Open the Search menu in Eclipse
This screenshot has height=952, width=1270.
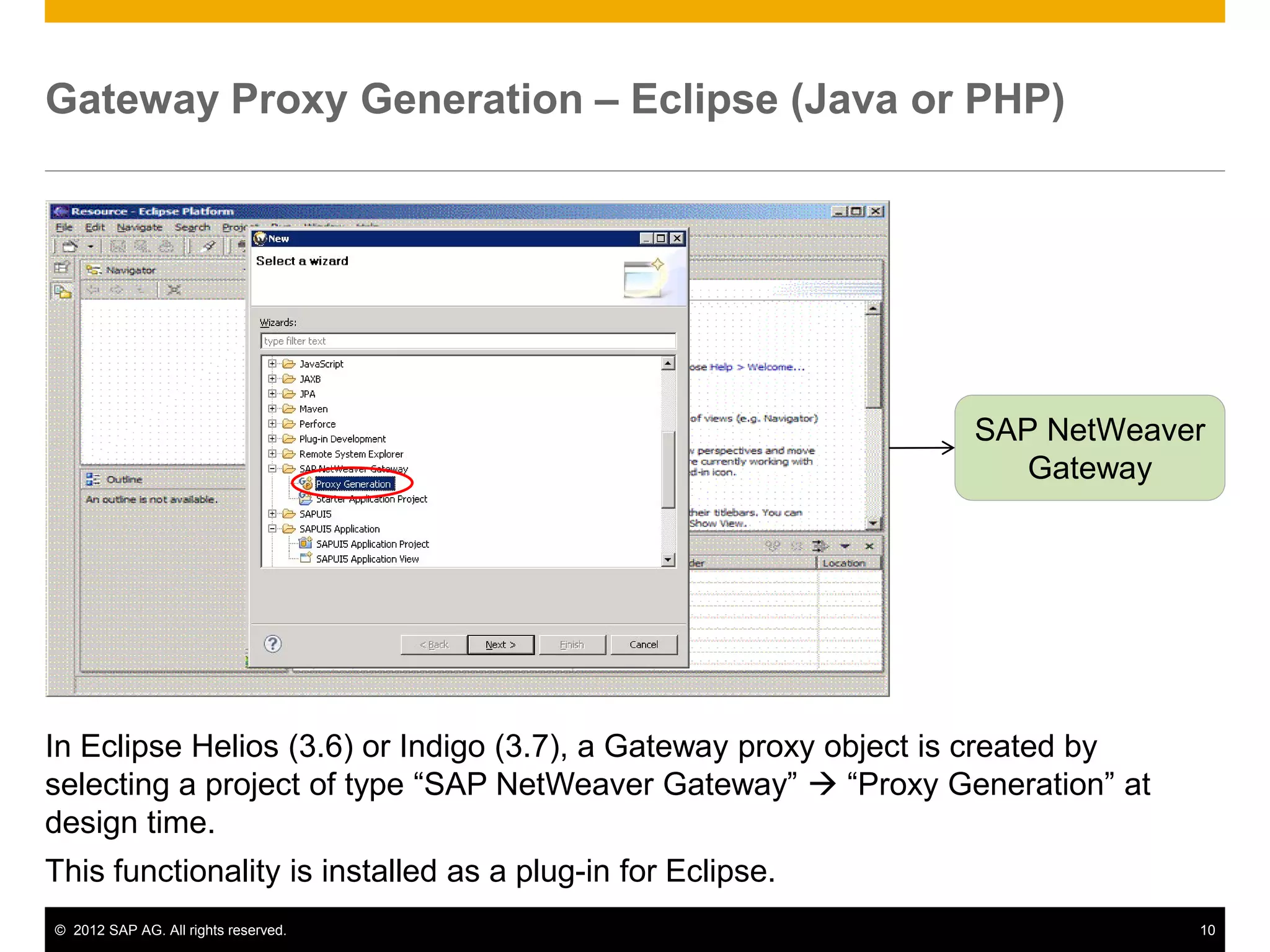click(x=192, y=227)
